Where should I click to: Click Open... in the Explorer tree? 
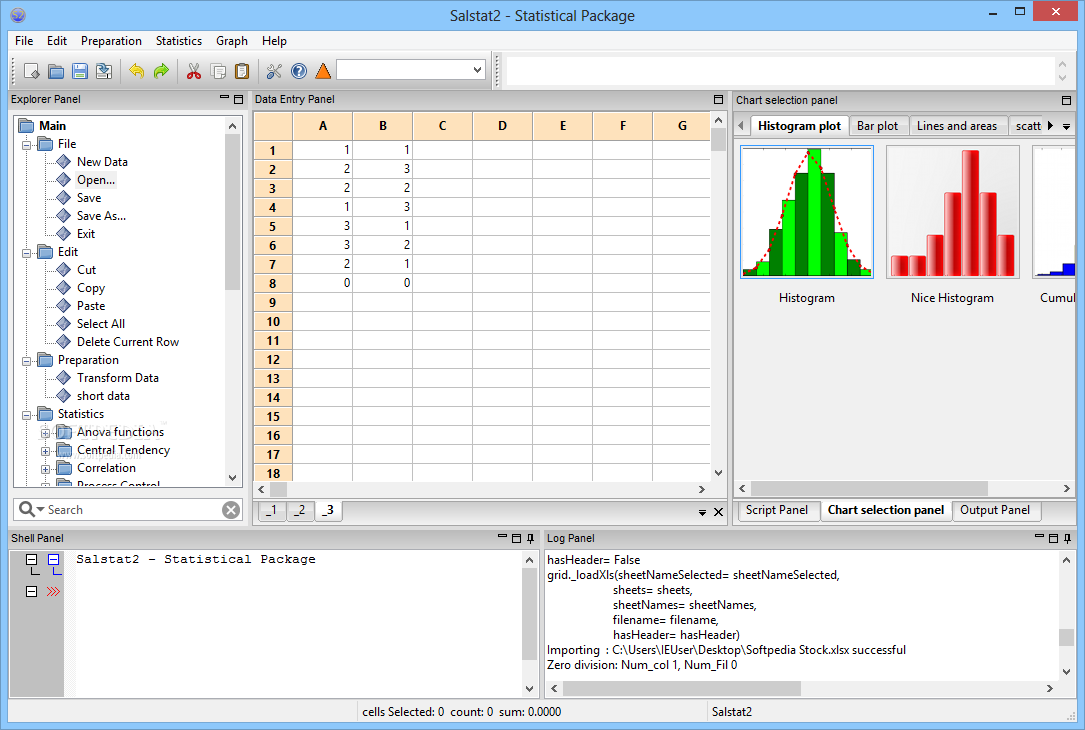click(x=95, y=180)
